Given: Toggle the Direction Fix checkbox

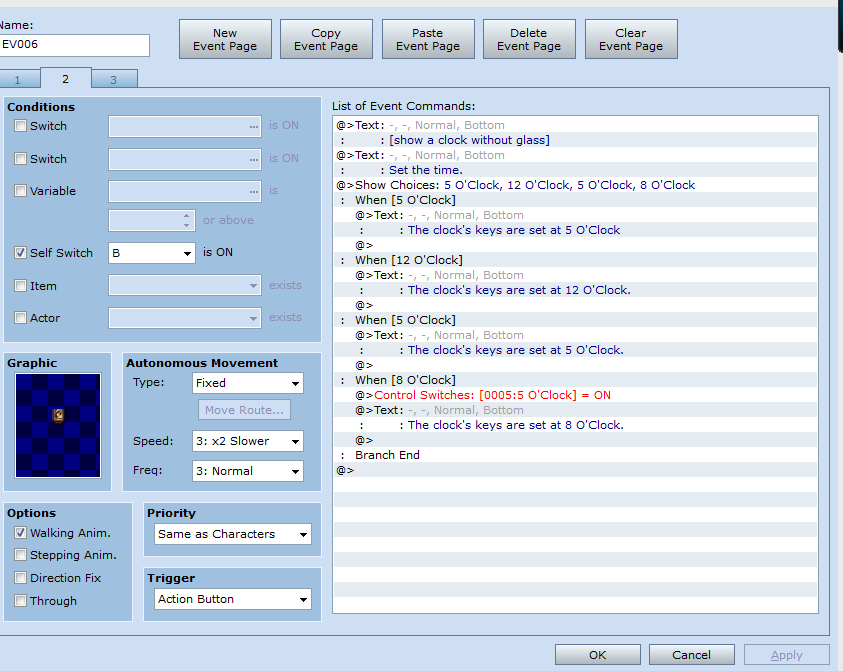Looking at the screenshot, I should (x=20, y=578).
